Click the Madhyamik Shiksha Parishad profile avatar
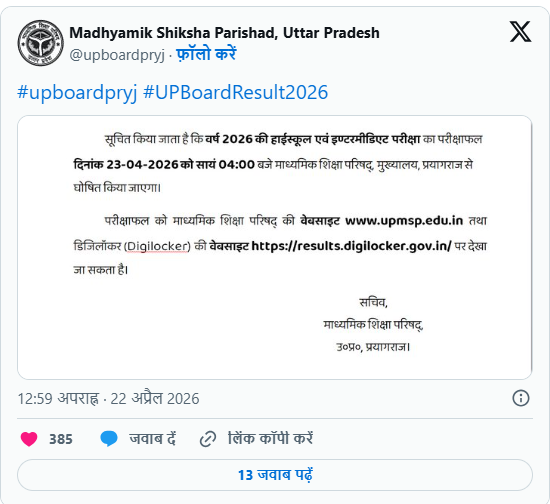Screen dimensions: 550x504 pos(41,43)
